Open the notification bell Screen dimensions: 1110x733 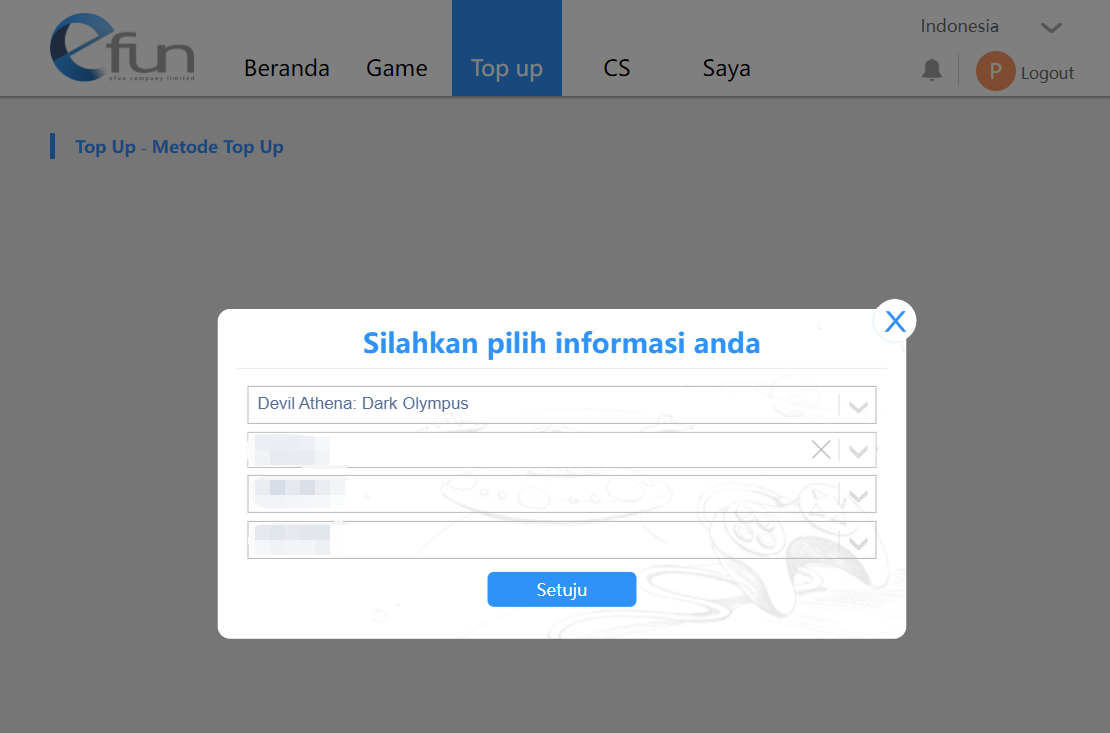click(932, 70)
